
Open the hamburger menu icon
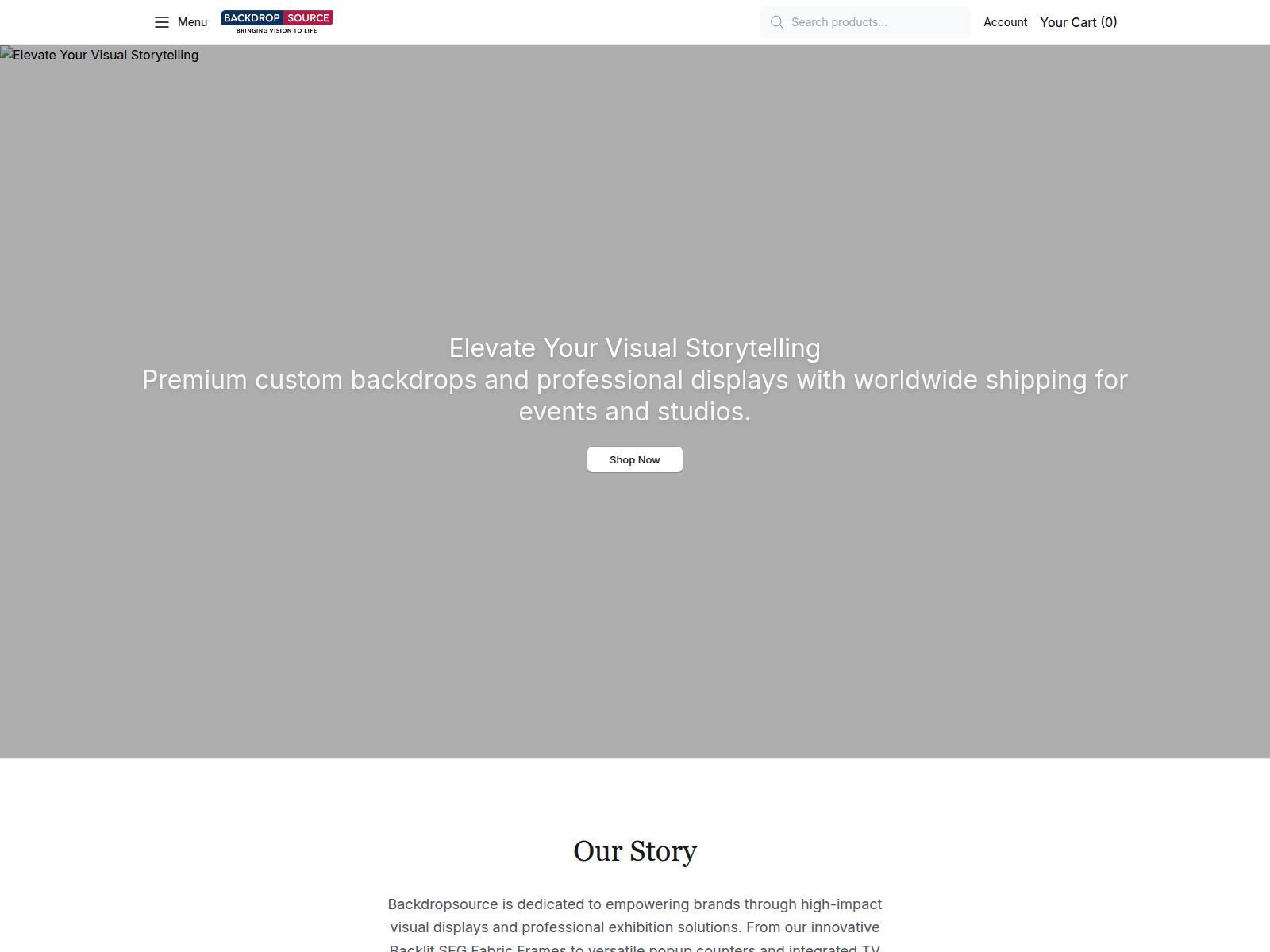click(x=162, y=22)
